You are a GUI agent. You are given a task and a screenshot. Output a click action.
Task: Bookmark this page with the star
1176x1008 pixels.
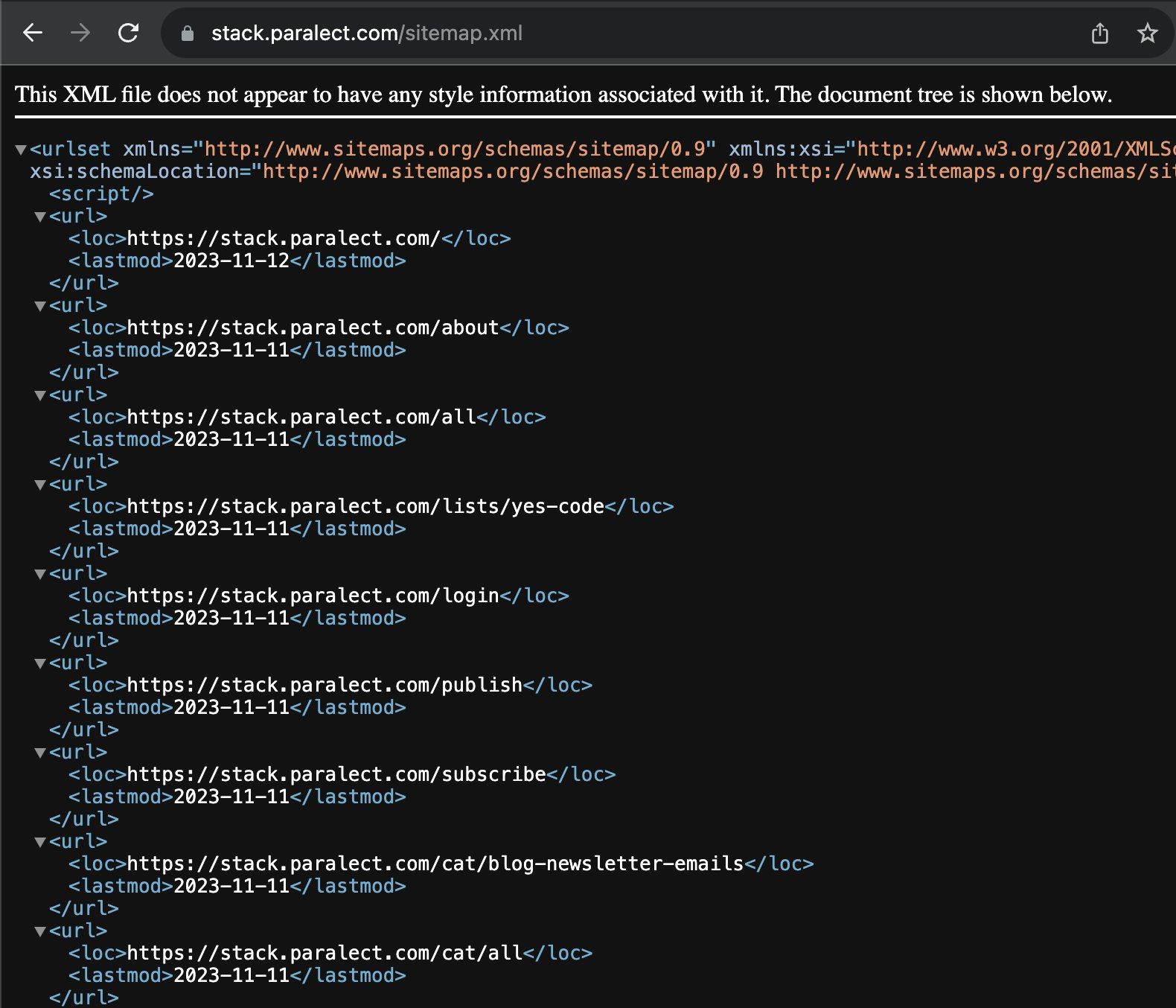pos(1147,34)
